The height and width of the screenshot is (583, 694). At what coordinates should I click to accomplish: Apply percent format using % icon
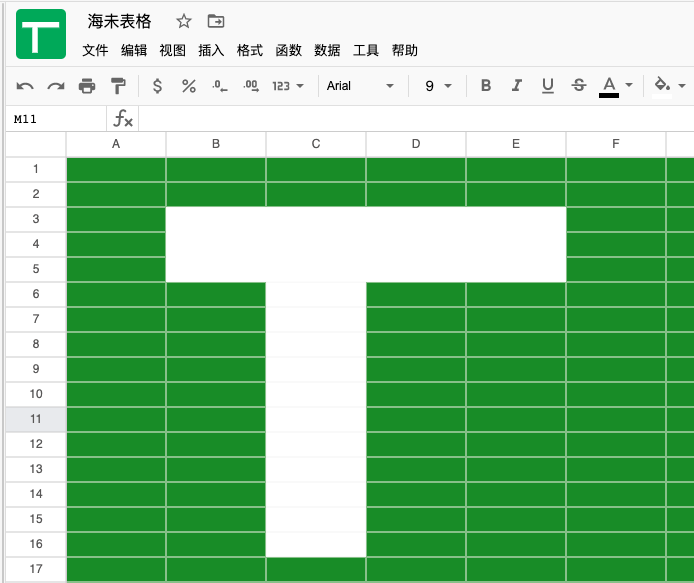click(x=188, y=86)
